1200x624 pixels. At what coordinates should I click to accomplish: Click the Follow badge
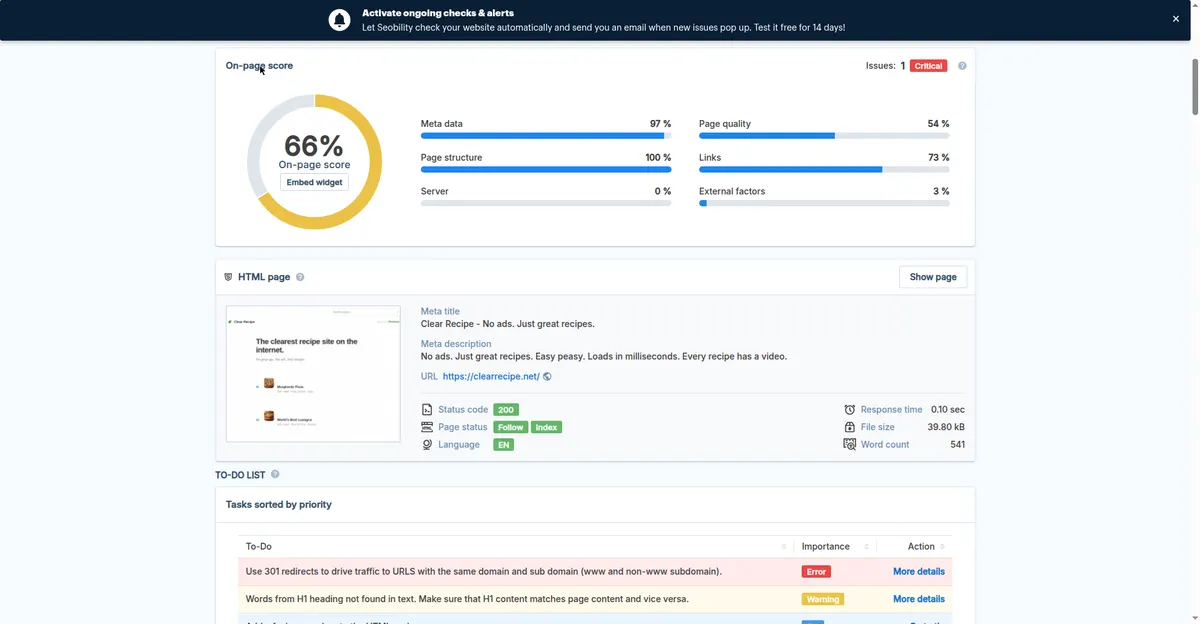coord(510,427)
